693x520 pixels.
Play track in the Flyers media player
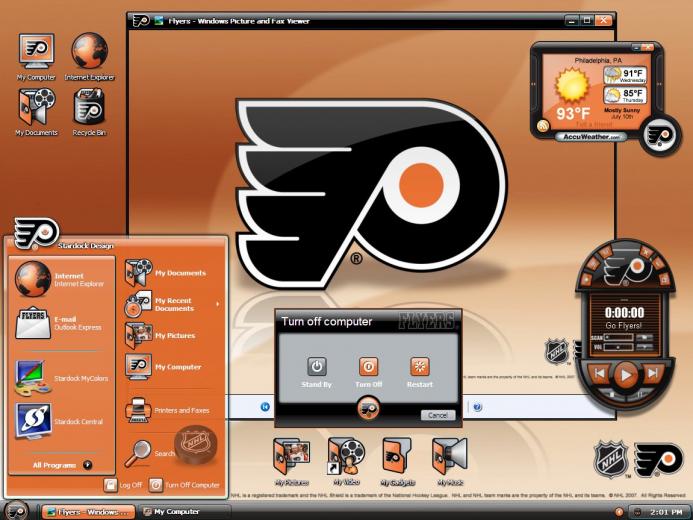[625, 375]
